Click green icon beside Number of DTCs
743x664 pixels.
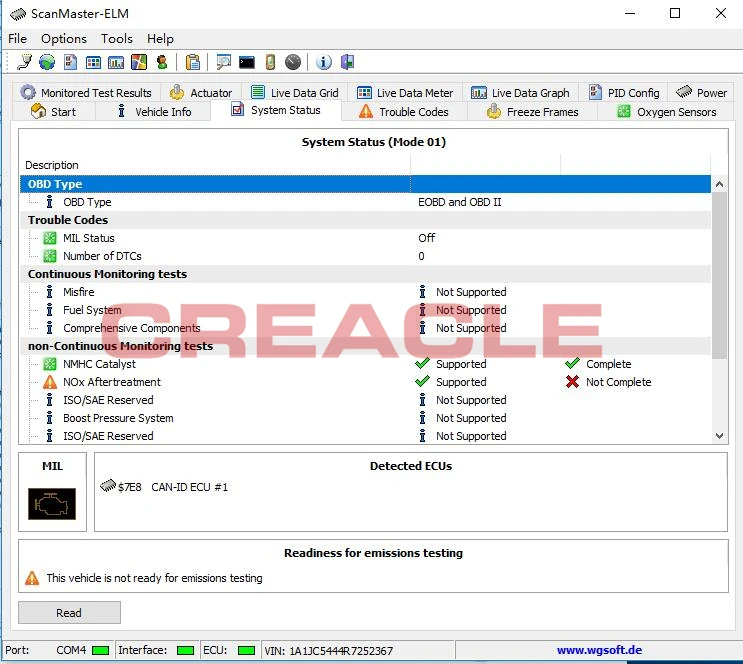50,256
